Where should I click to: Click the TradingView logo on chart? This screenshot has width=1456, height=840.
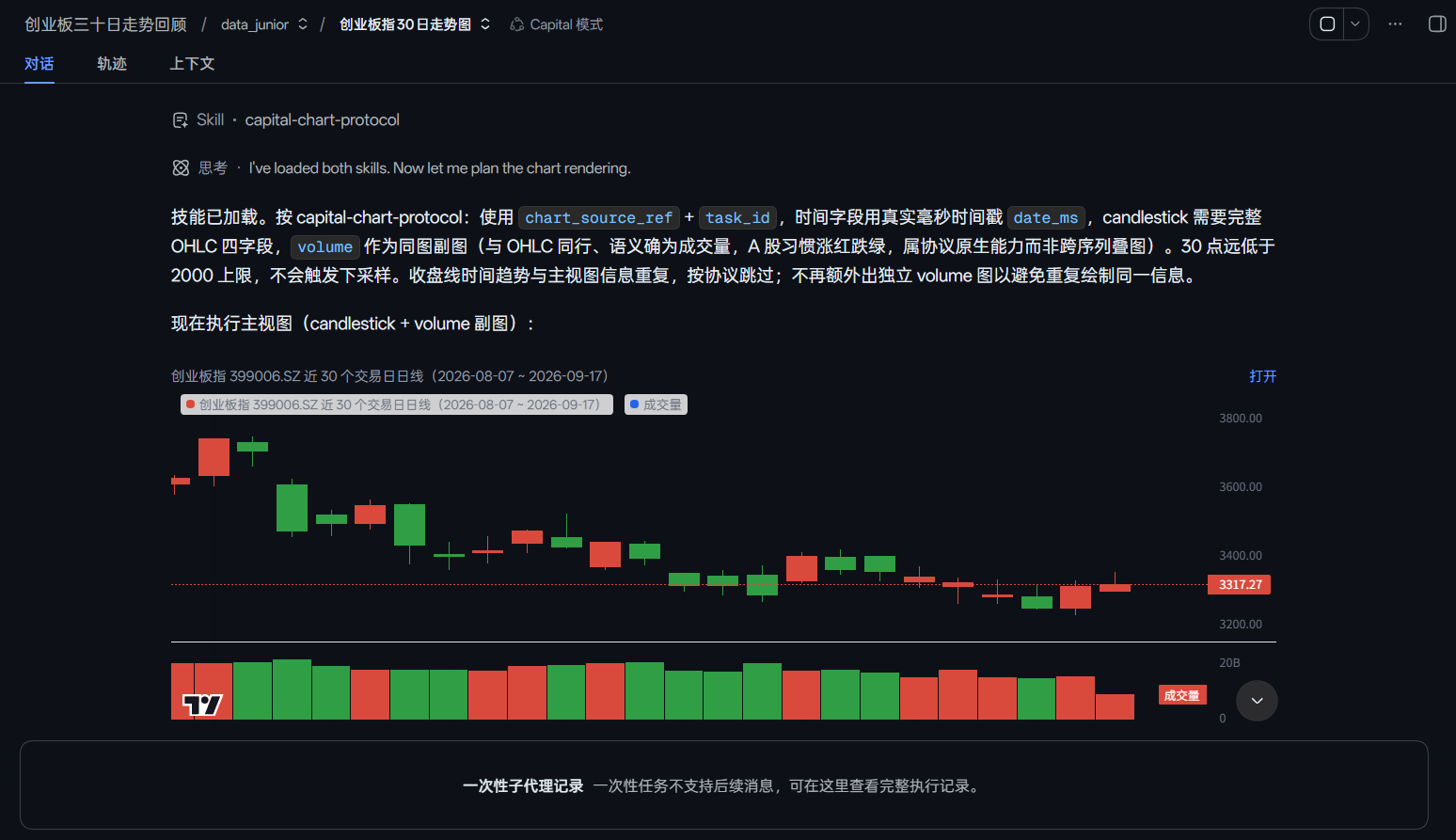click(x=202, y=705)
